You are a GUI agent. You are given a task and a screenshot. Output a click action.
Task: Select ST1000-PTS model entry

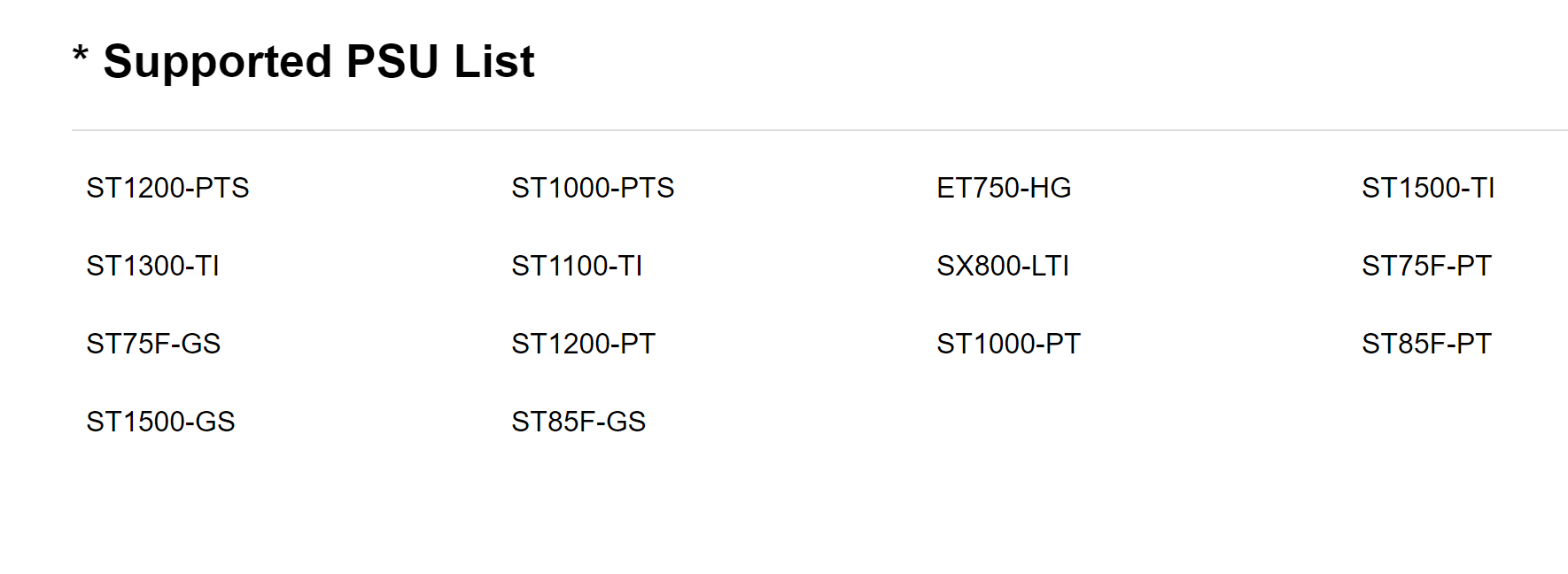[593, 188]
